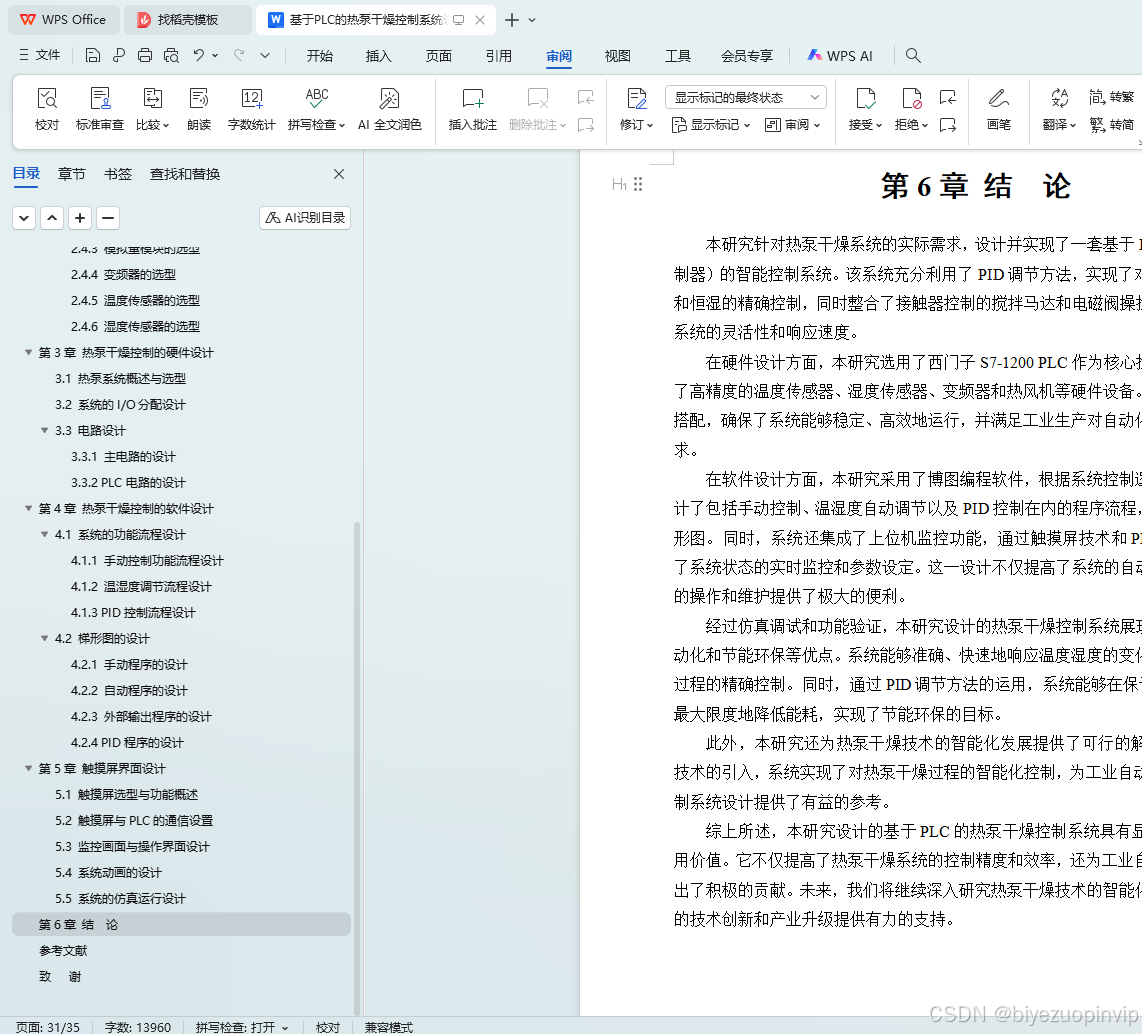
Task: Open the 视图 ribbon tab
Action: click(x=618, y=56)
